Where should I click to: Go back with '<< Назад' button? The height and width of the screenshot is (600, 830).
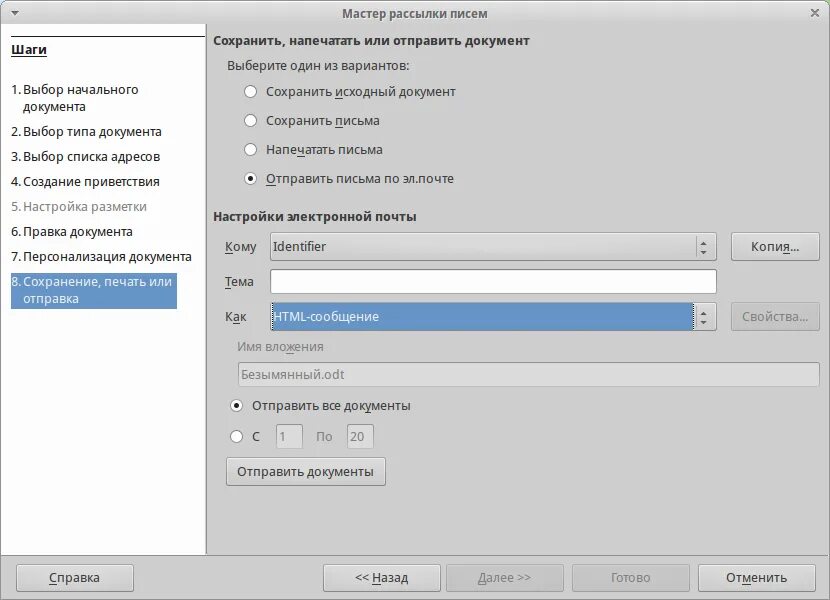pyautogui.click(x=382, y=578)
